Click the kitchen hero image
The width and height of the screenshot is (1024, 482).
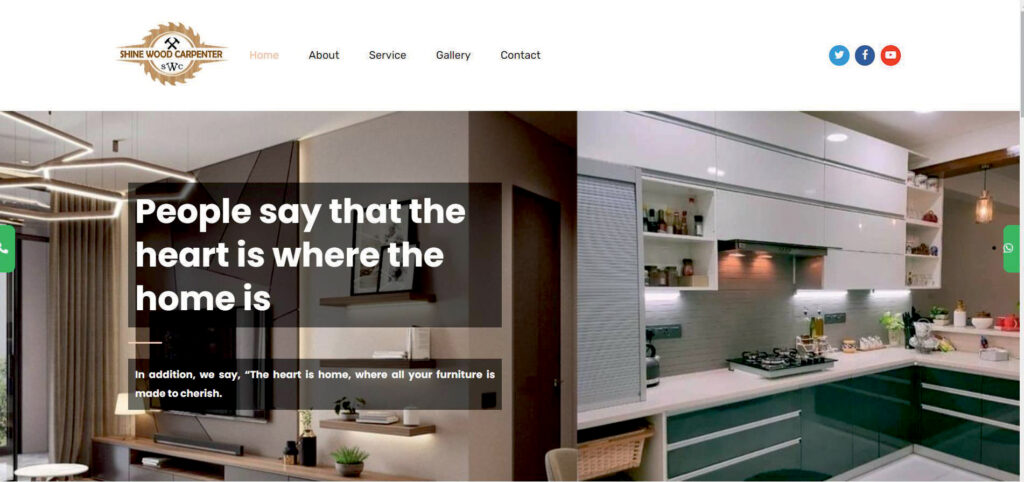(798, 296)
